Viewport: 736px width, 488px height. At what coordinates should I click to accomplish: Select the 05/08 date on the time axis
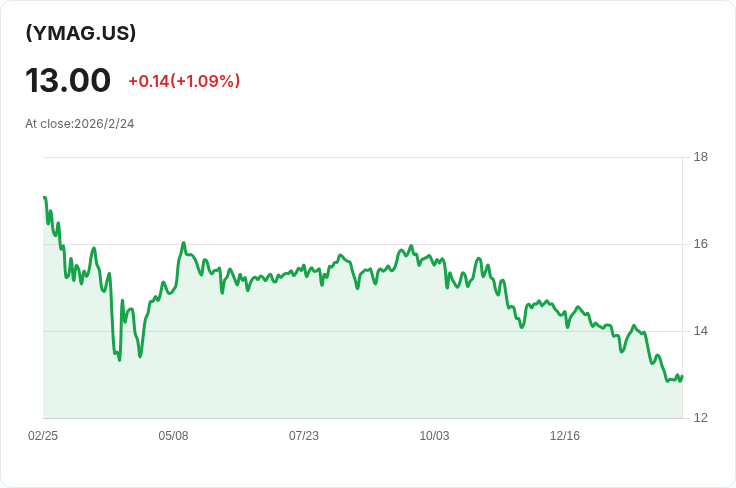click(x=173, y=436)
